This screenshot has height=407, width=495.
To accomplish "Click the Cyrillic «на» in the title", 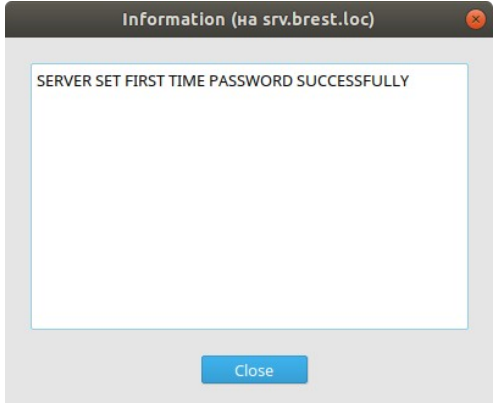I will [247, 20].
